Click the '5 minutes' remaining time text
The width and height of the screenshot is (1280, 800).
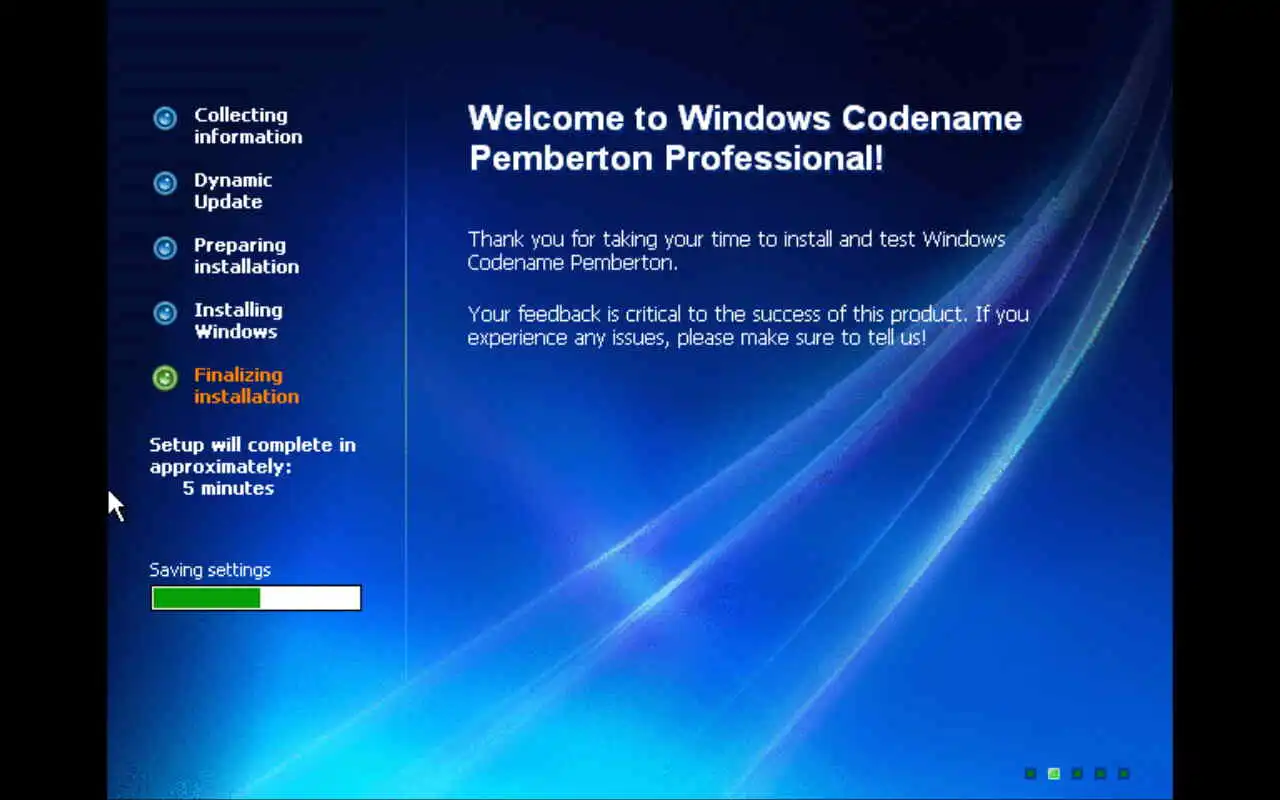(x=228, y=489)
